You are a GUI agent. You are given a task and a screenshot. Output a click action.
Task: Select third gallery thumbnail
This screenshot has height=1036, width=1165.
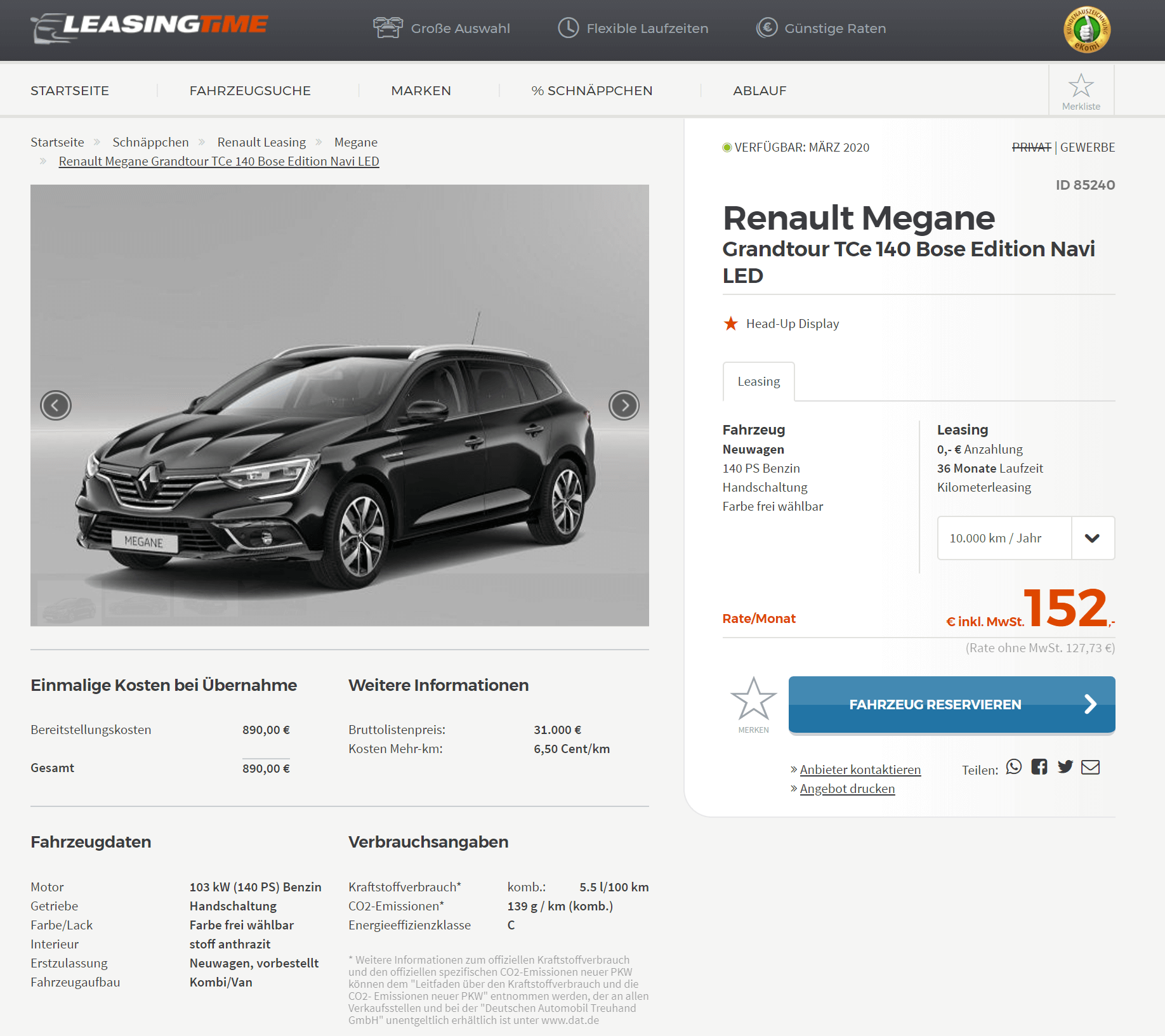pyautogui.click(x=206, y=600)
